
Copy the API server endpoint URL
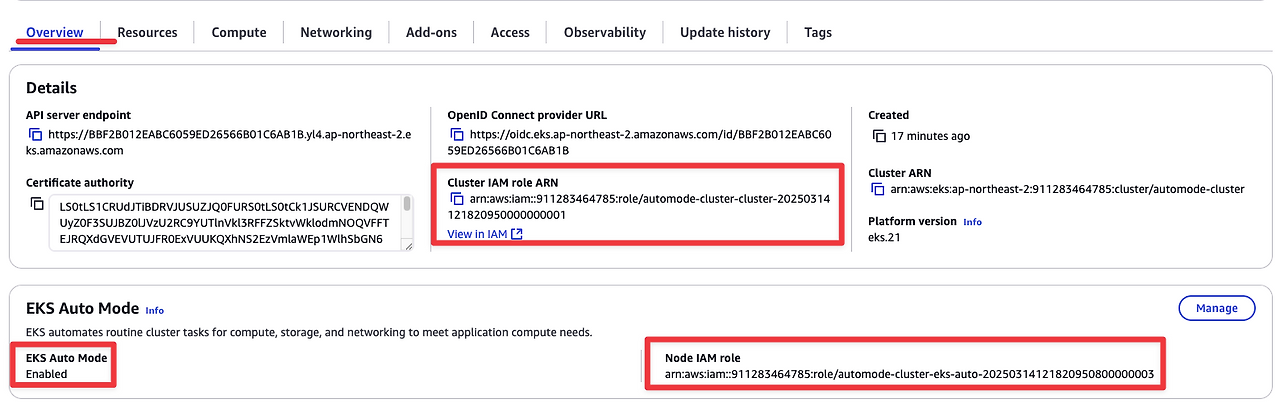pyautogui.click(x=35, y=134)
